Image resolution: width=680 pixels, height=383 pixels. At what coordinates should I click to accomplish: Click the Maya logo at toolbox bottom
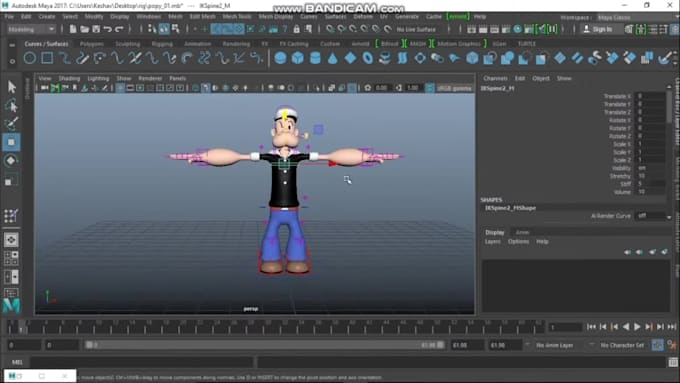pos(12,306)
